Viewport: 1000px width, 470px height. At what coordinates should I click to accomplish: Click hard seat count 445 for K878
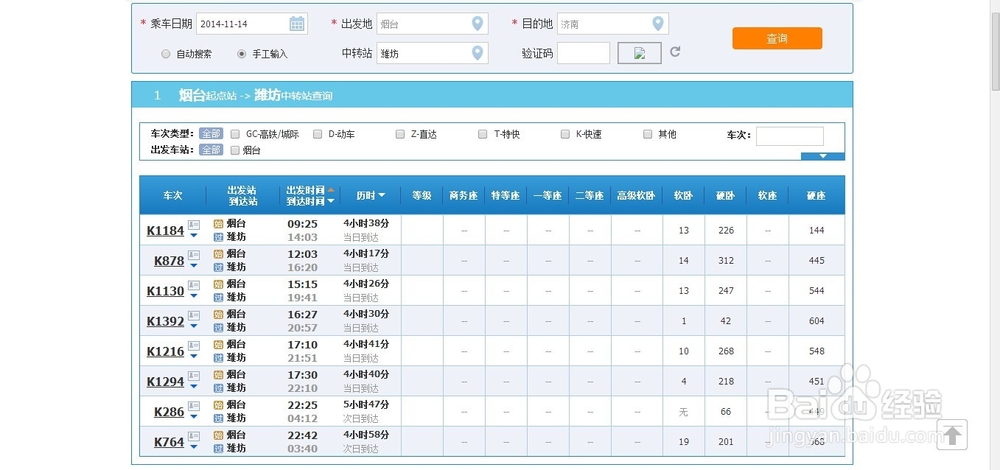(816, 260)
